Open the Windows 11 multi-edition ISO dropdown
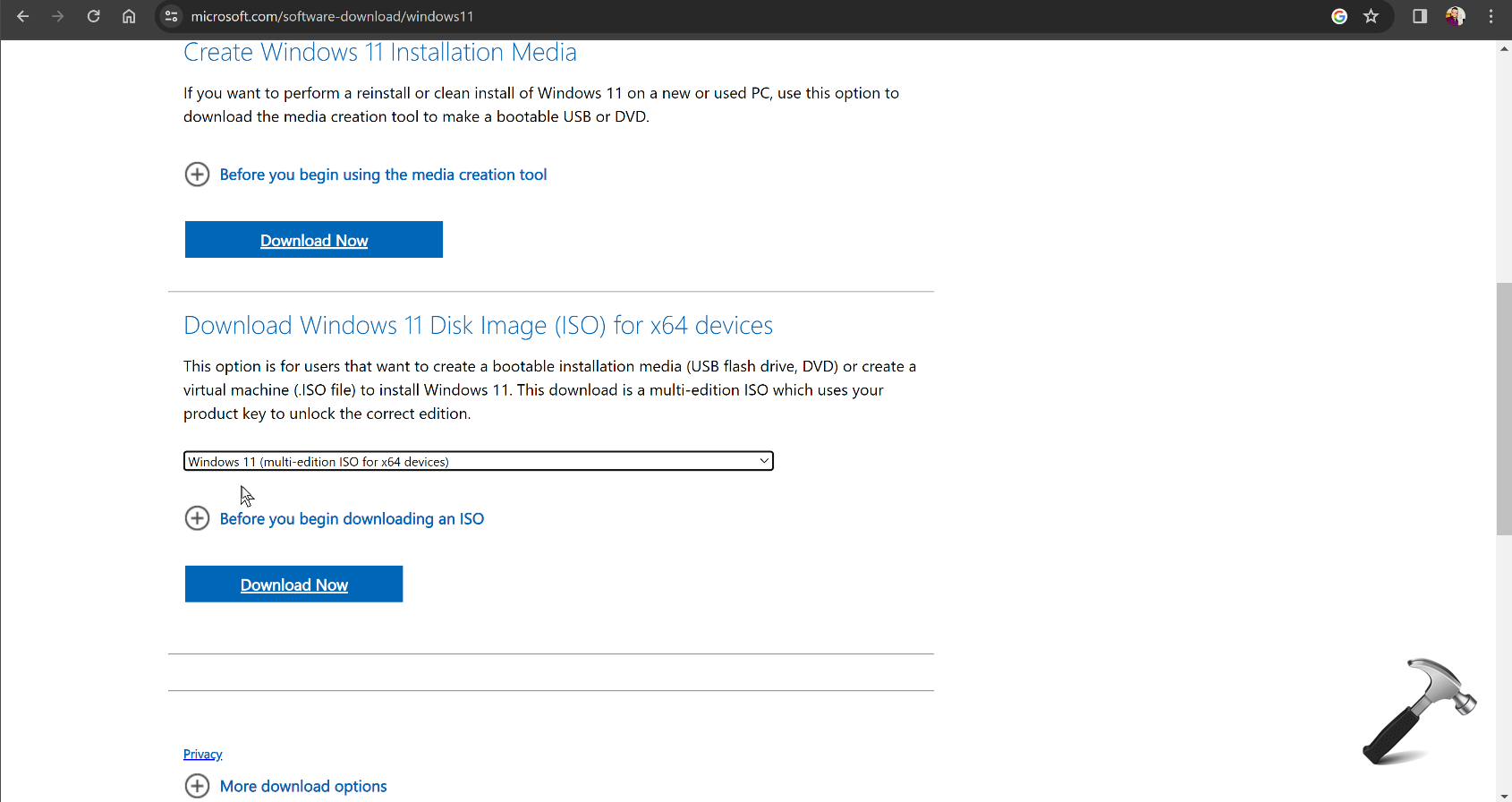Image resolution: width=1512 pixels, height=802 pixels. [478, 461]
